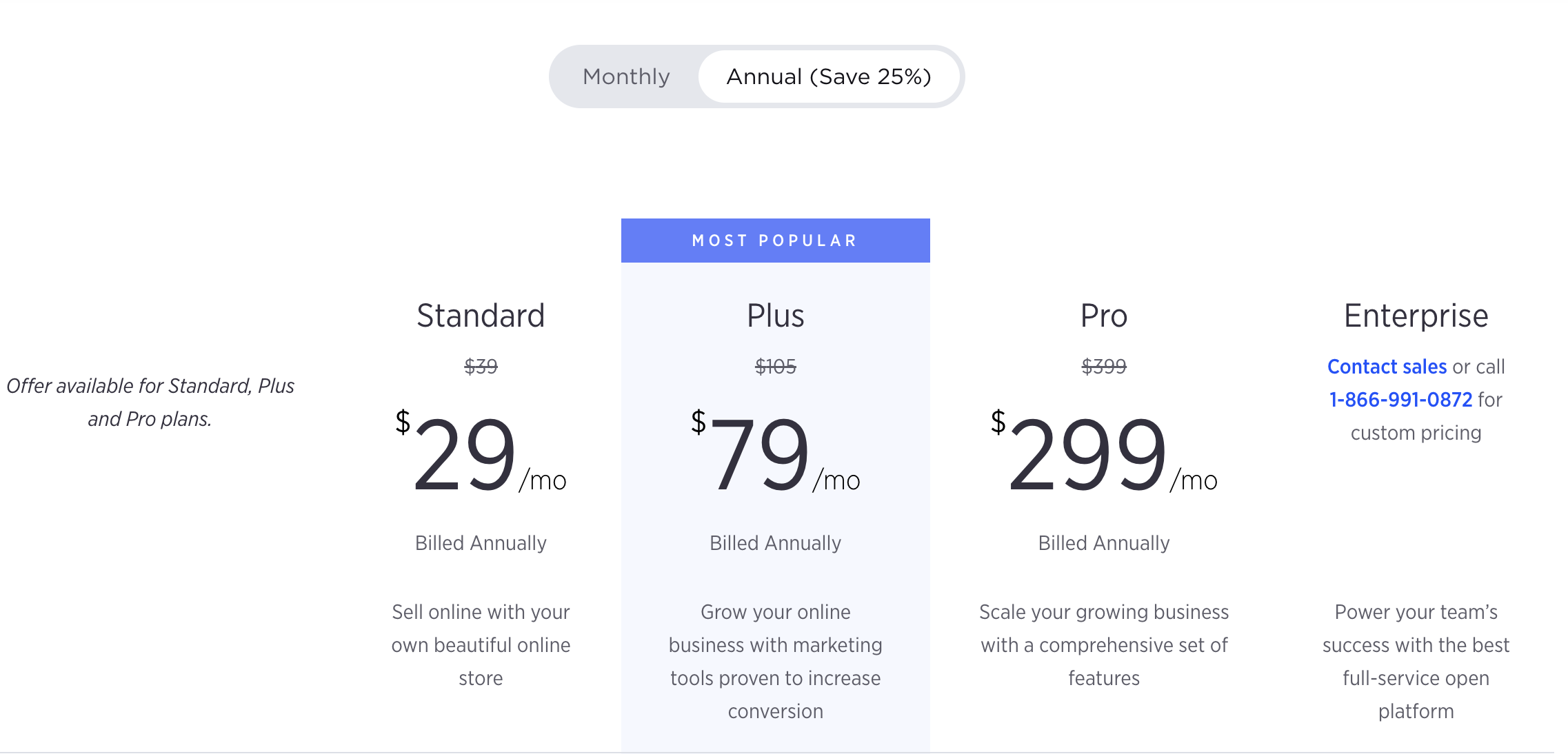1568x754 pixels.
Task: Click the crossed-out $105 original price
Action: [x=775, y=367]
